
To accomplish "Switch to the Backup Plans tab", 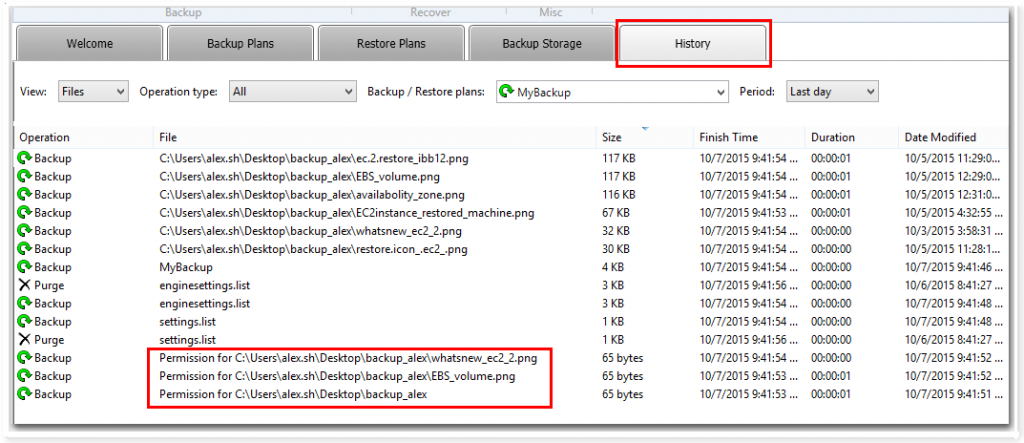I will [240, 44].
